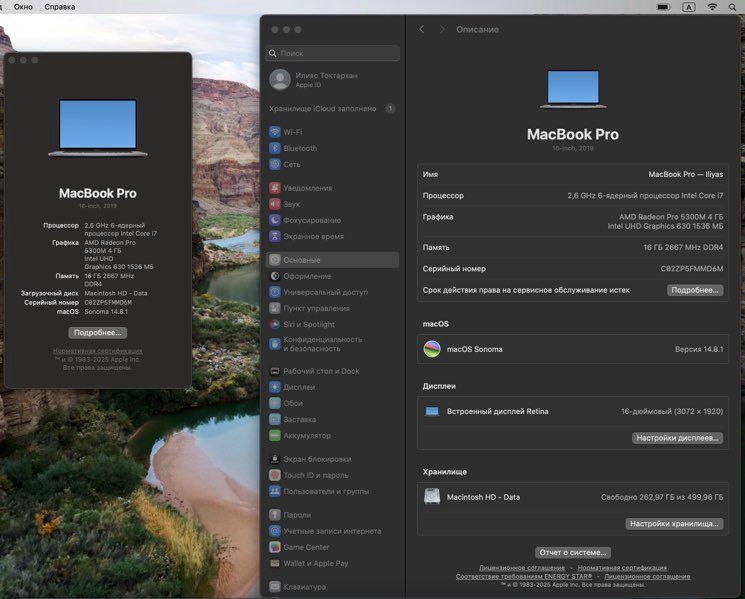This screenshot has height=599, width=745.
Task: Open Нормативная сертификация link in About window
Action: [x=97, y=351]
